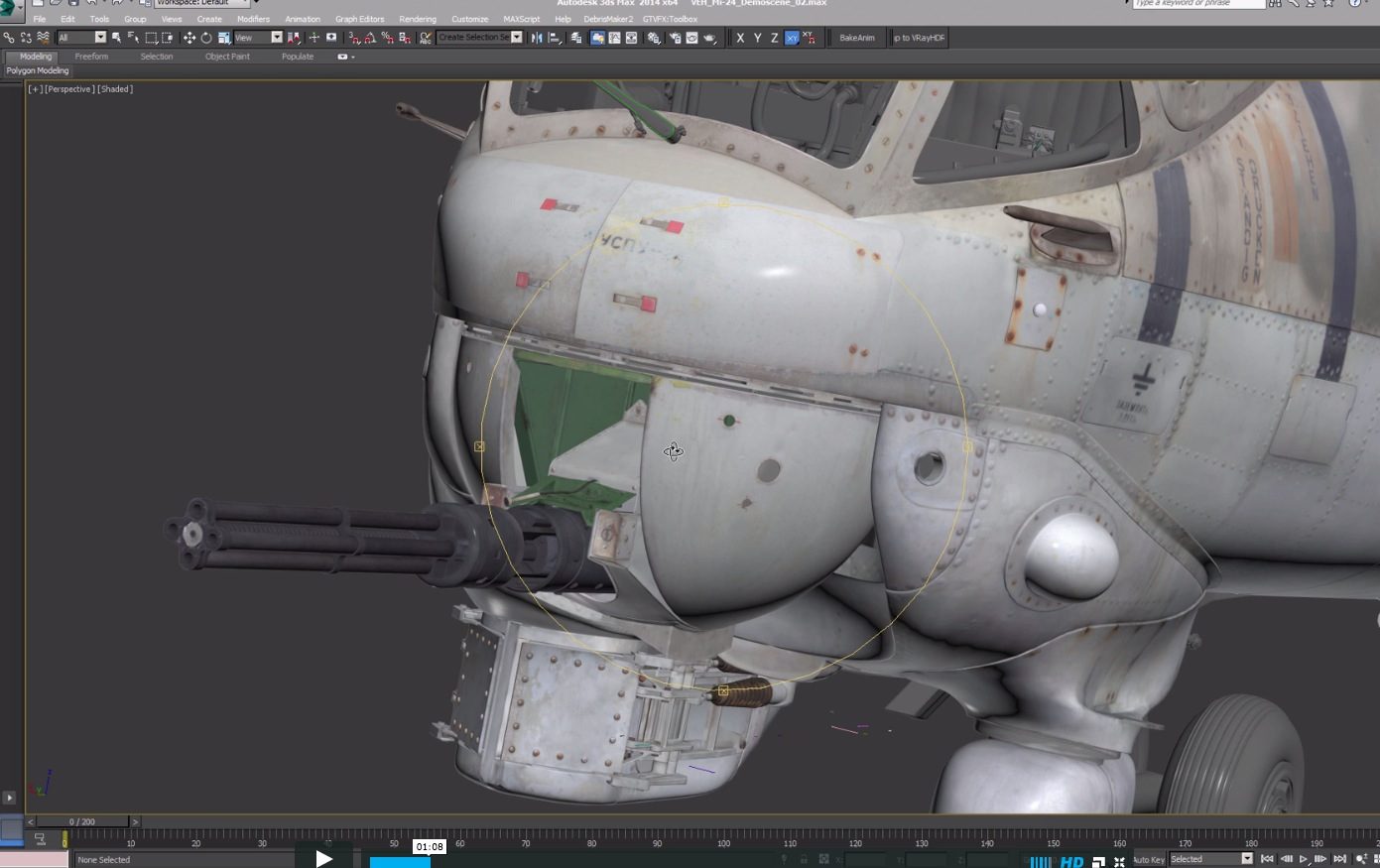Toggle Auto Key animation mode

click(1148, 860)
